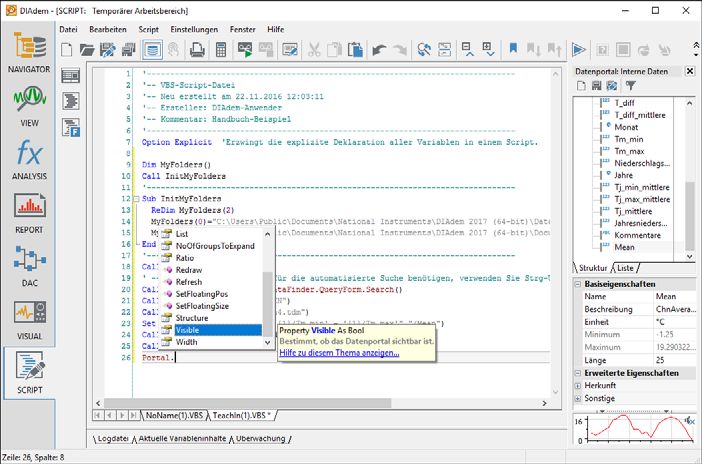Open the Bearbeiten menu
The image size is (702, 464).
point(107,29)
